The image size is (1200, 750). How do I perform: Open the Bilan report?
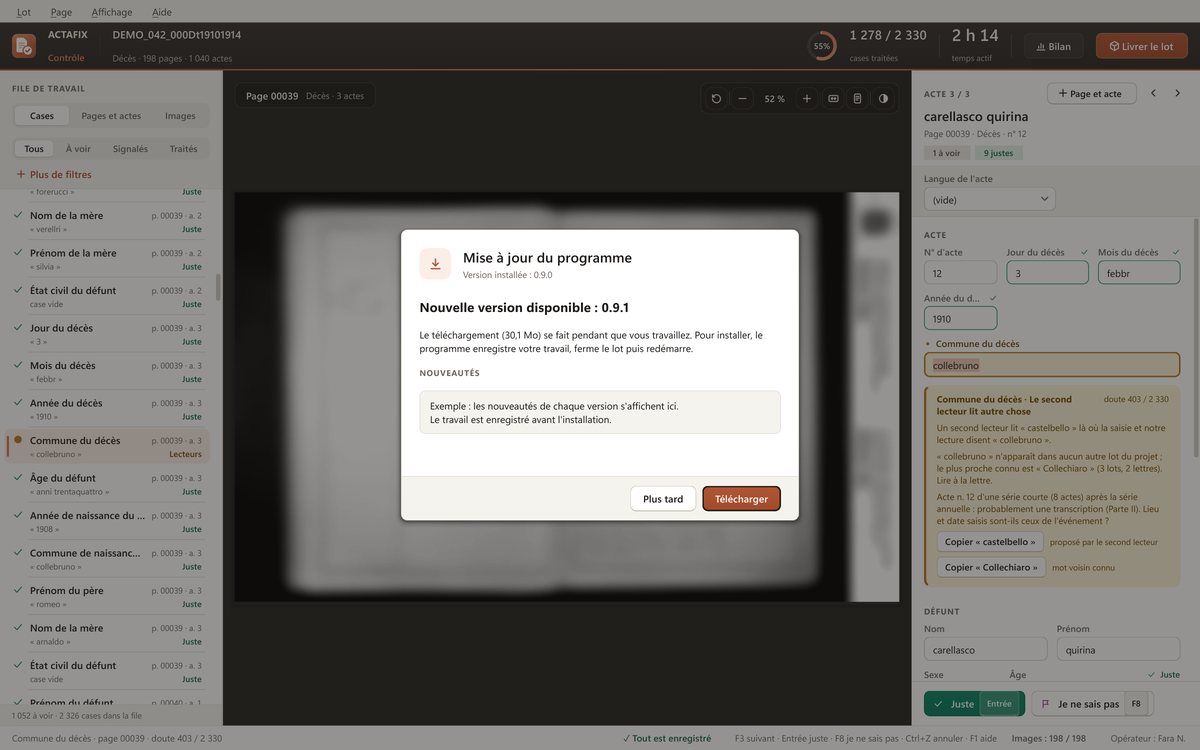click(x=1054, y=46)
